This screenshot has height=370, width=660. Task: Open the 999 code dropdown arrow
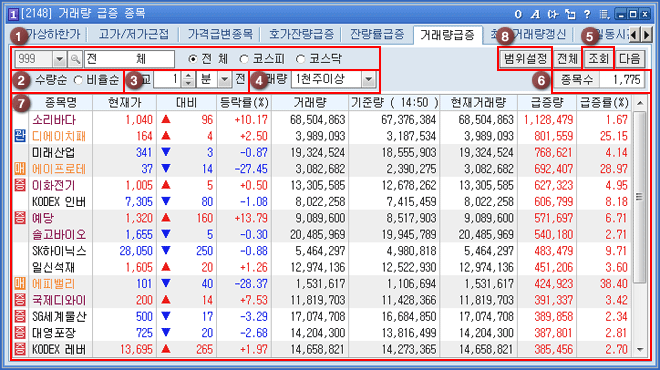tap(59, 59)
